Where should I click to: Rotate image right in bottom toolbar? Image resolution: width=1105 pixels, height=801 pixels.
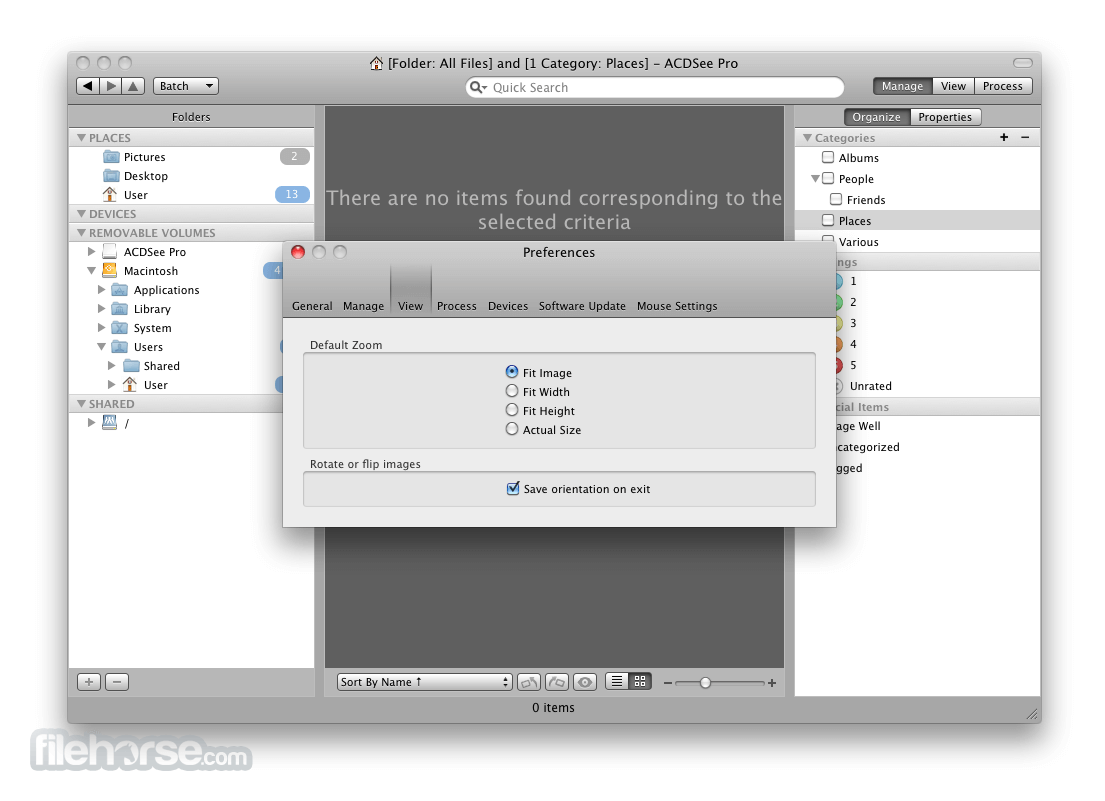(x=557, y=682)
